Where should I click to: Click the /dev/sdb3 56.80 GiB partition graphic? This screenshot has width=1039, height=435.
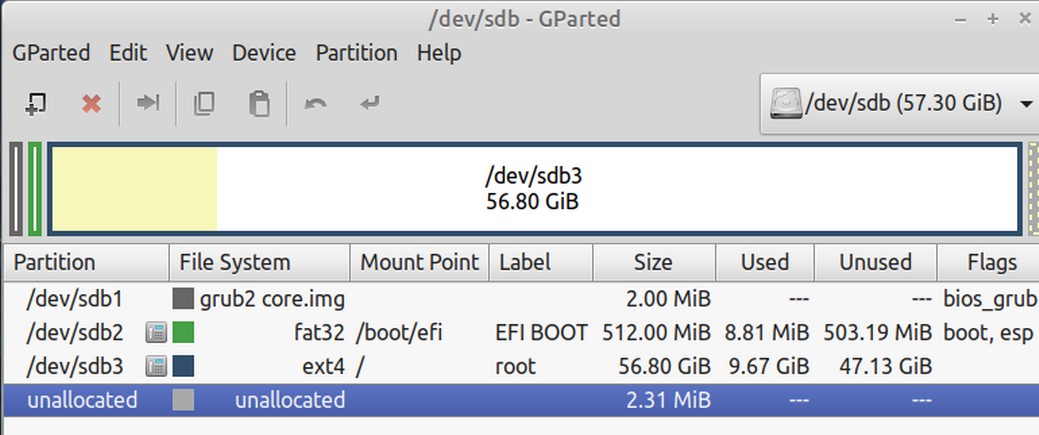click(x=533, y=189)
